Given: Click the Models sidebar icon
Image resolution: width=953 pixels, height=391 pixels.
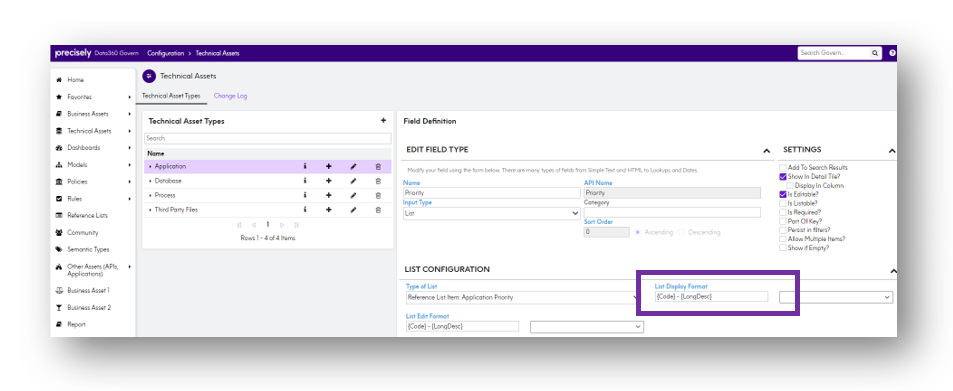Looking at the screenshot, I should point(59,165).
